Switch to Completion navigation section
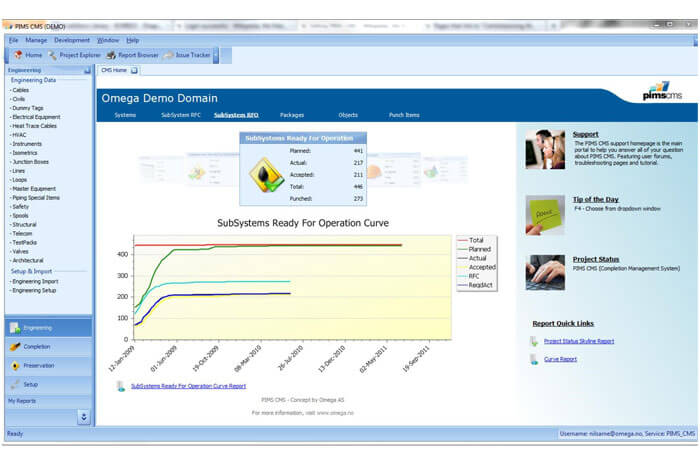The height and width of the screenshot is (465, 700). tap(48, 347)
